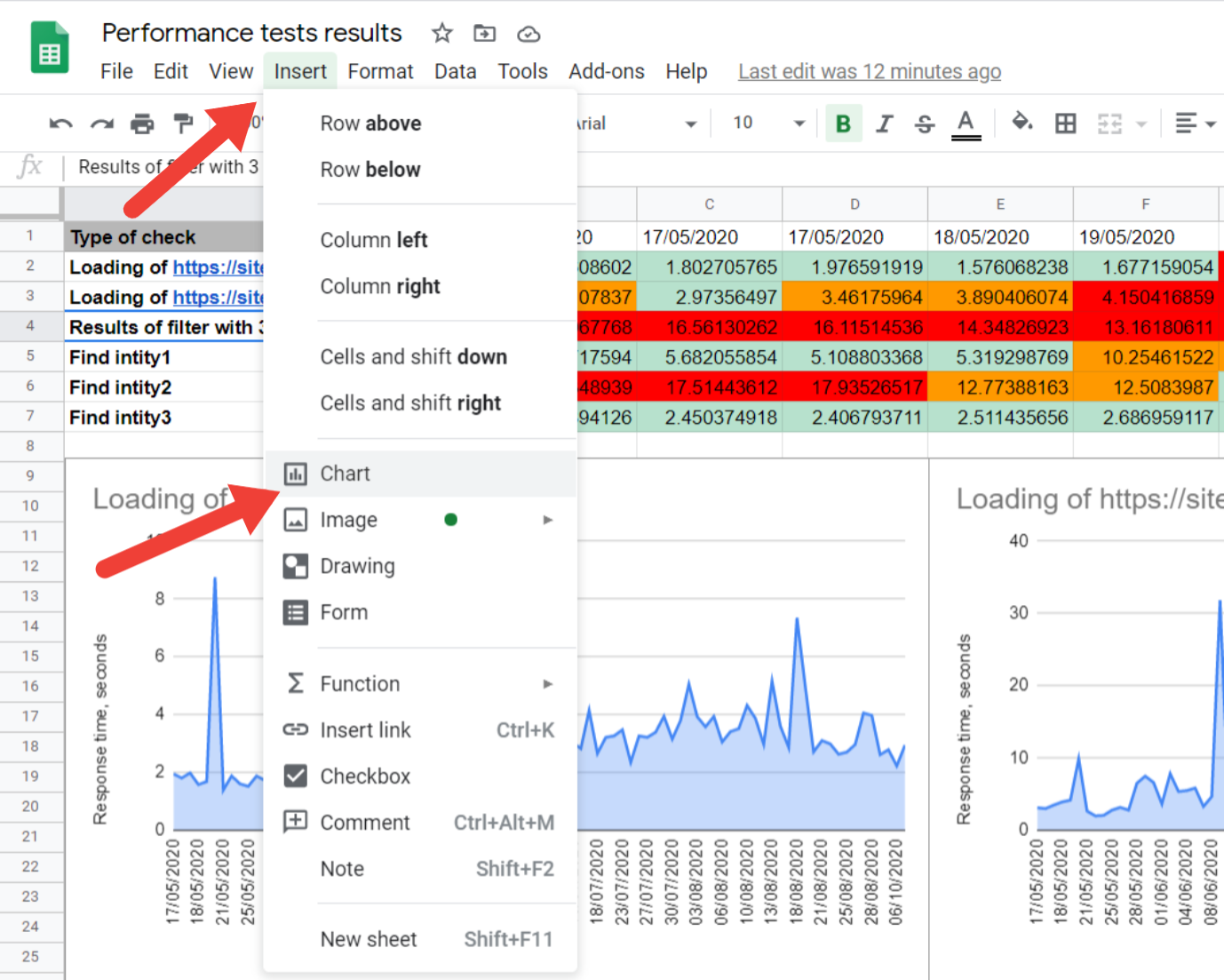Star the Performance tests results spreadsheet

pyautogui.click(x=441, y=32)
